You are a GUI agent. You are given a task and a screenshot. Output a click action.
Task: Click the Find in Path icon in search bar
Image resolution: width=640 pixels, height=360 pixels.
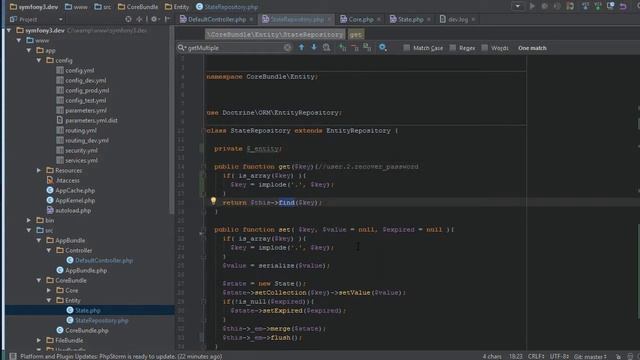click(x=327, y=47)
